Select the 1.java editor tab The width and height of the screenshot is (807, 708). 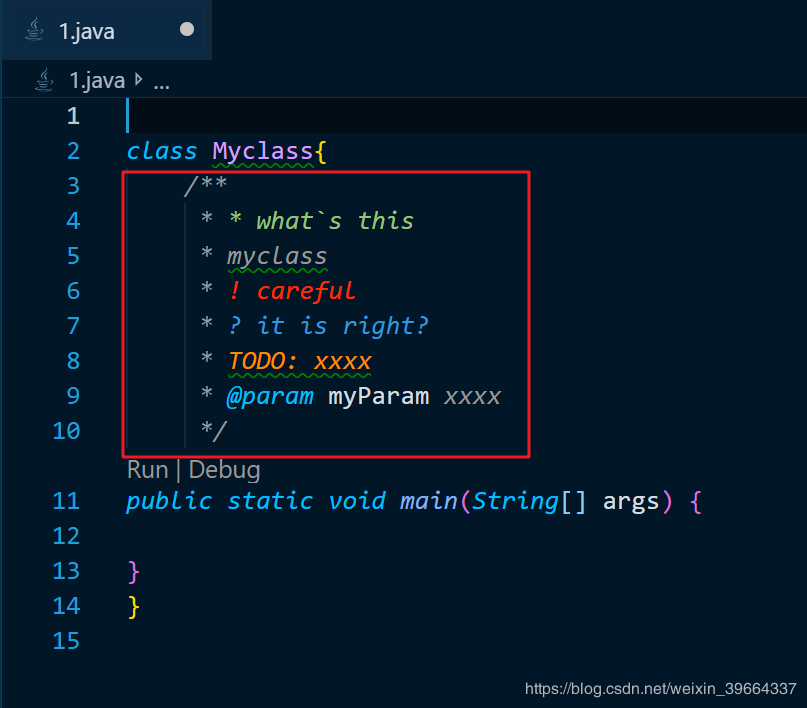(x=87, y=31)
